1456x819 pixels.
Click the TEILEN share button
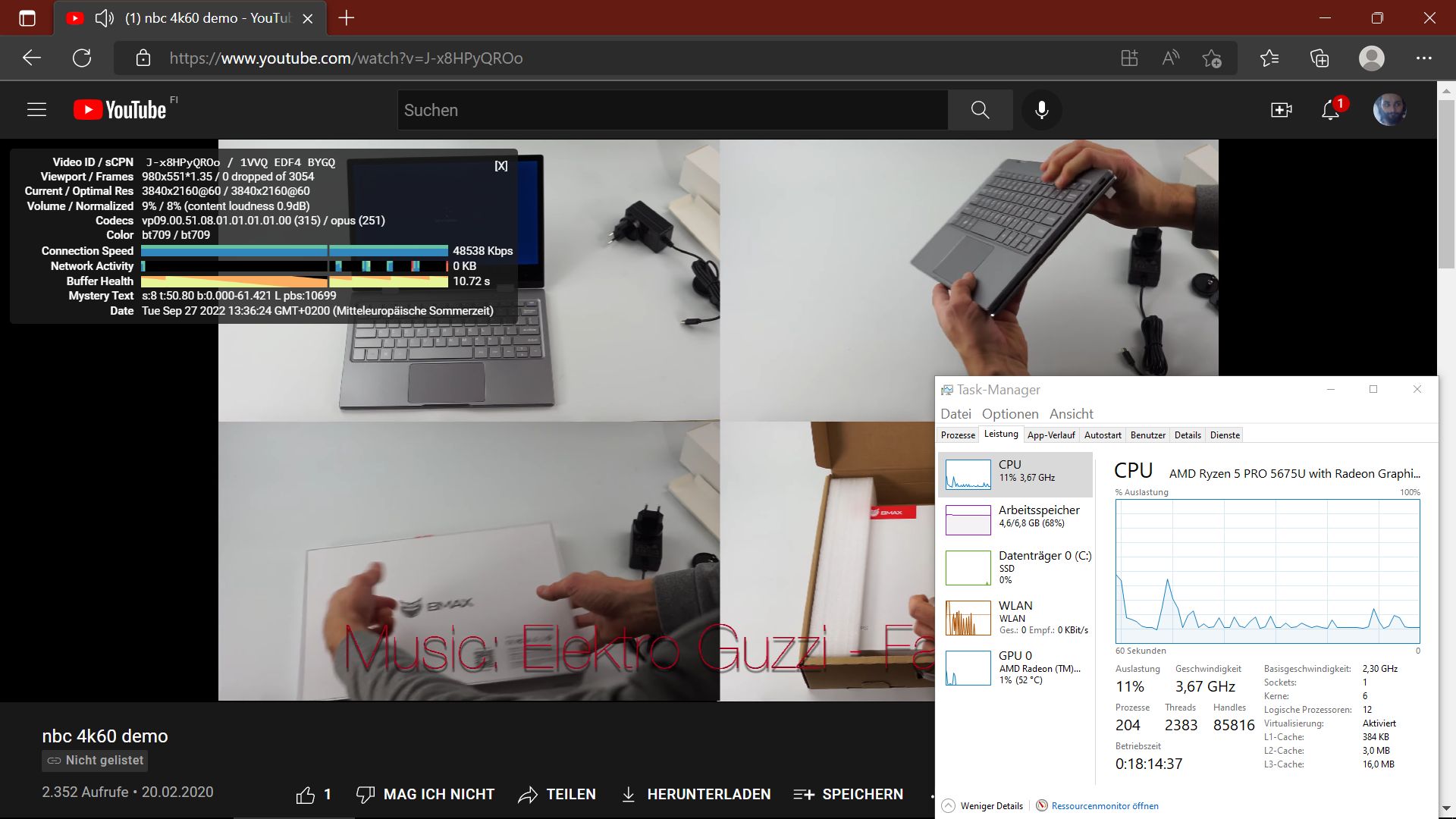pyautogui.click(x=557, y=794)
